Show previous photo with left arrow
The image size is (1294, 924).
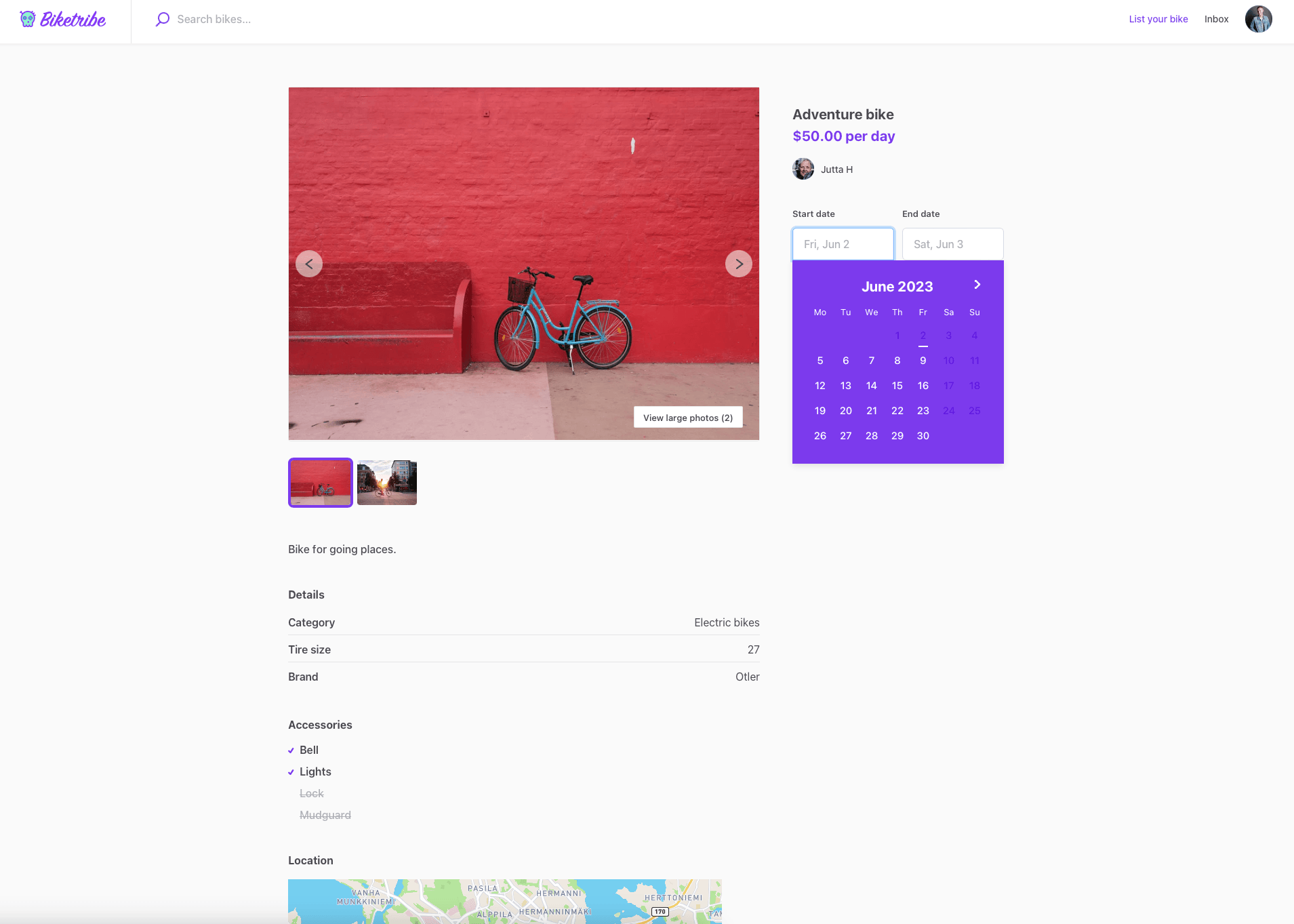(x=309, y=264)
